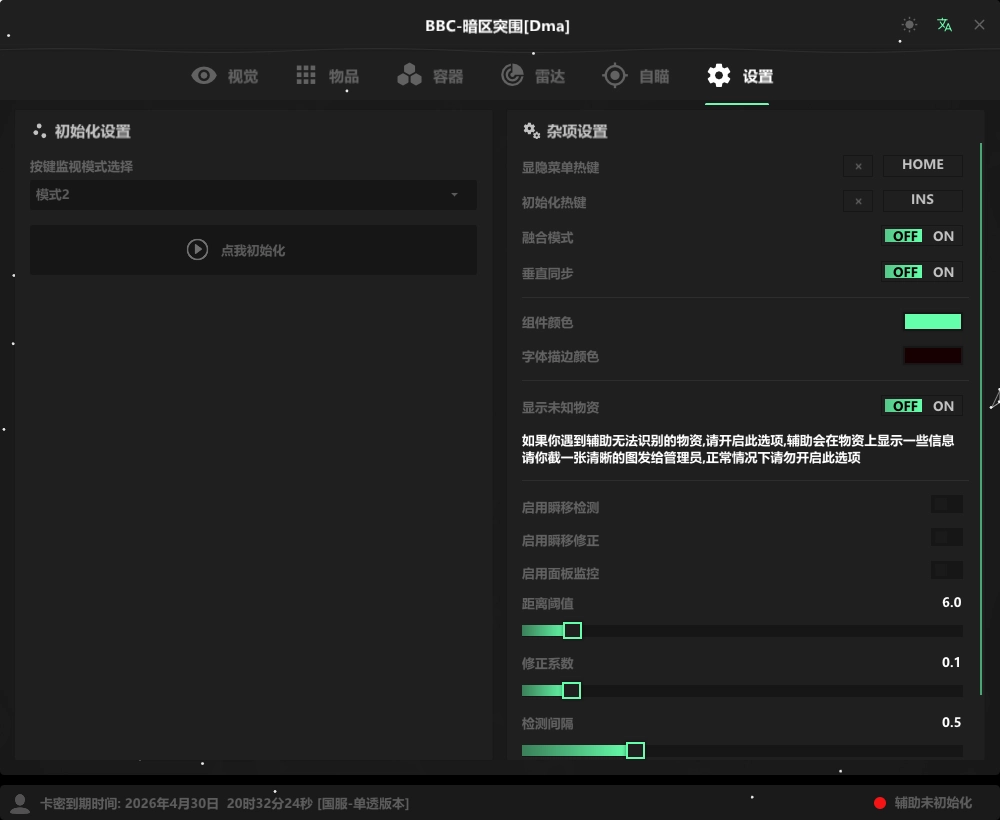Switch to the 雷达 radar icon
The image size is (1000, 820).
(512, 76)
